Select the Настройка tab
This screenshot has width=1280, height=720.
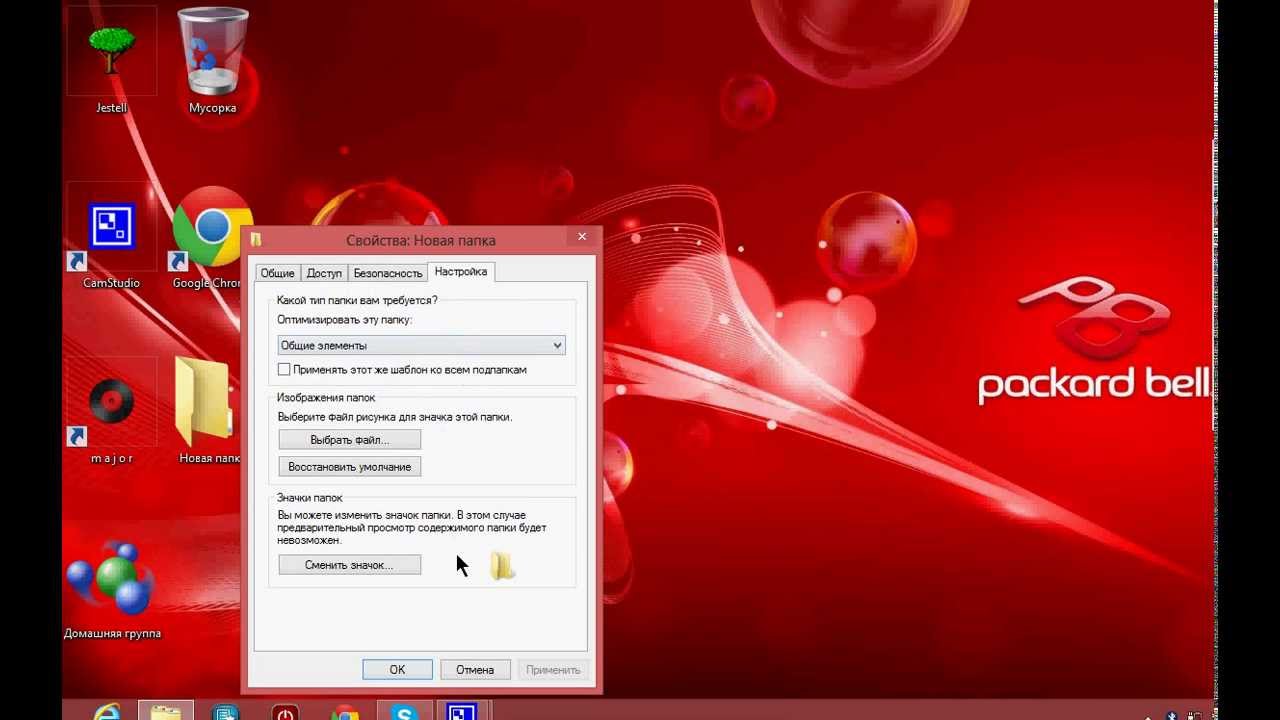point(461,272)
